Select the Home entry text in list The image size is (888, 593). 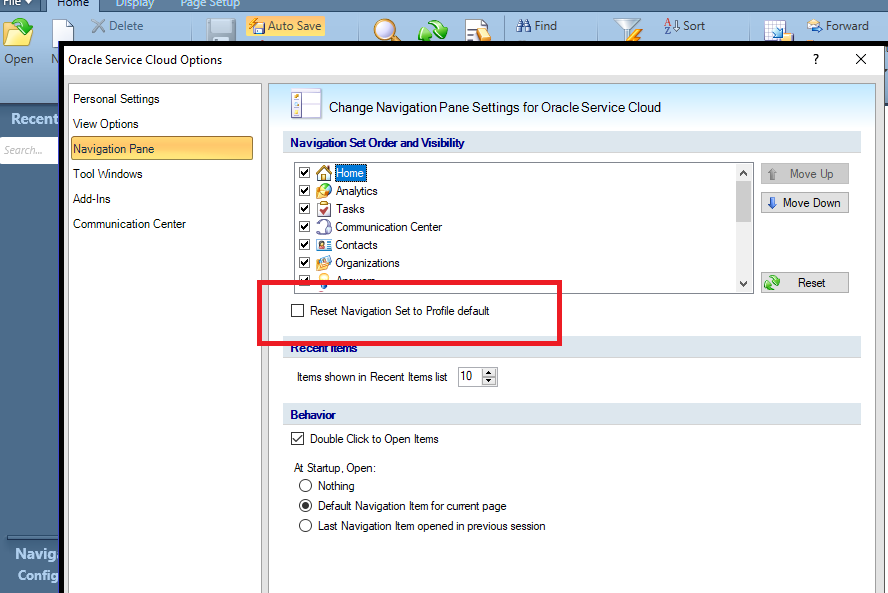pyautogui.click(x=351, y=173)
